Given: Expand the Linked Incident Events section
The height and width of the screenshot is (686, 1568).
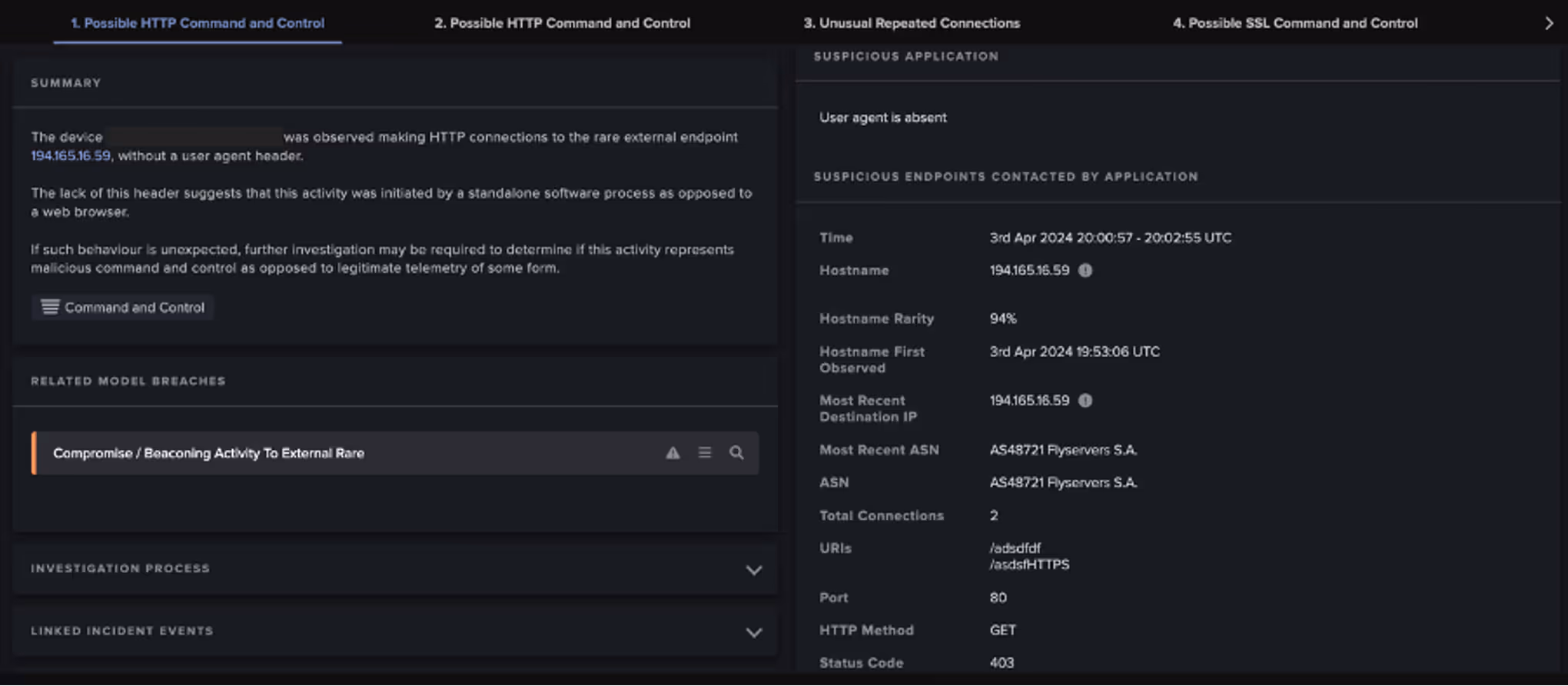Looking at the screenshot, I should click(x=753, y=632).
